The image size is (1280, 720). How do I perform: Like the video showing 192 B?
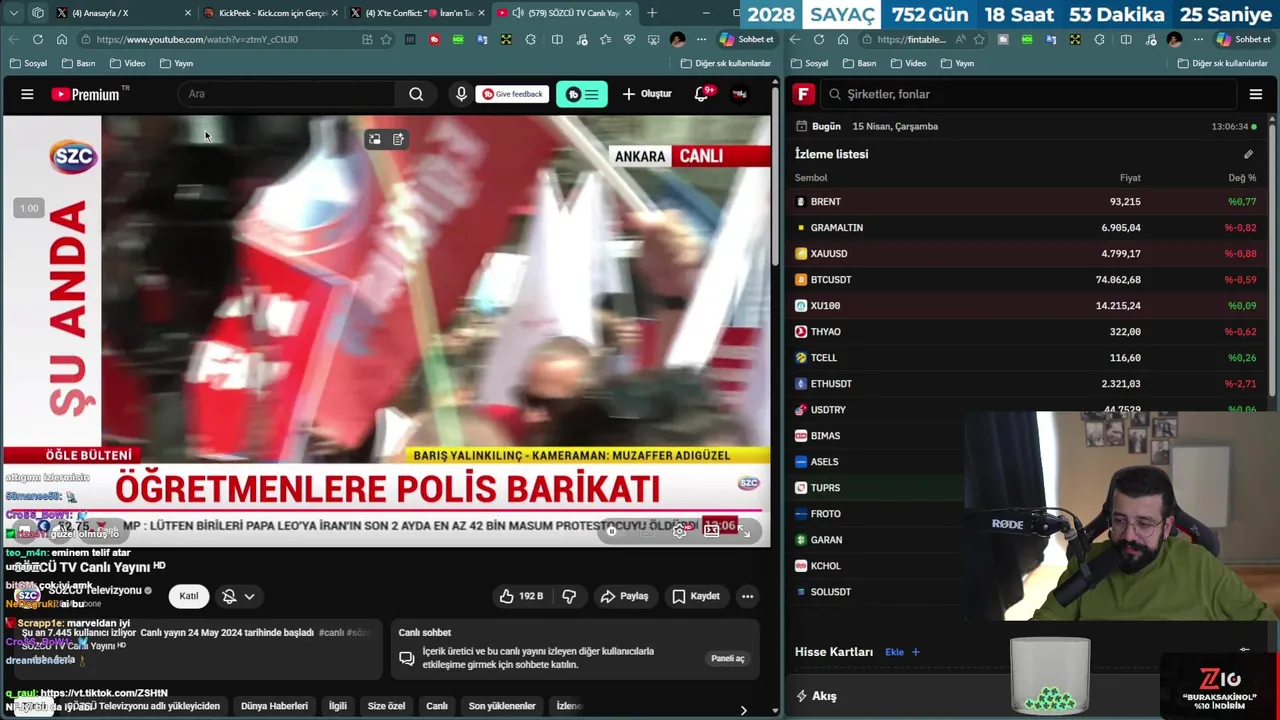[521, 596]
